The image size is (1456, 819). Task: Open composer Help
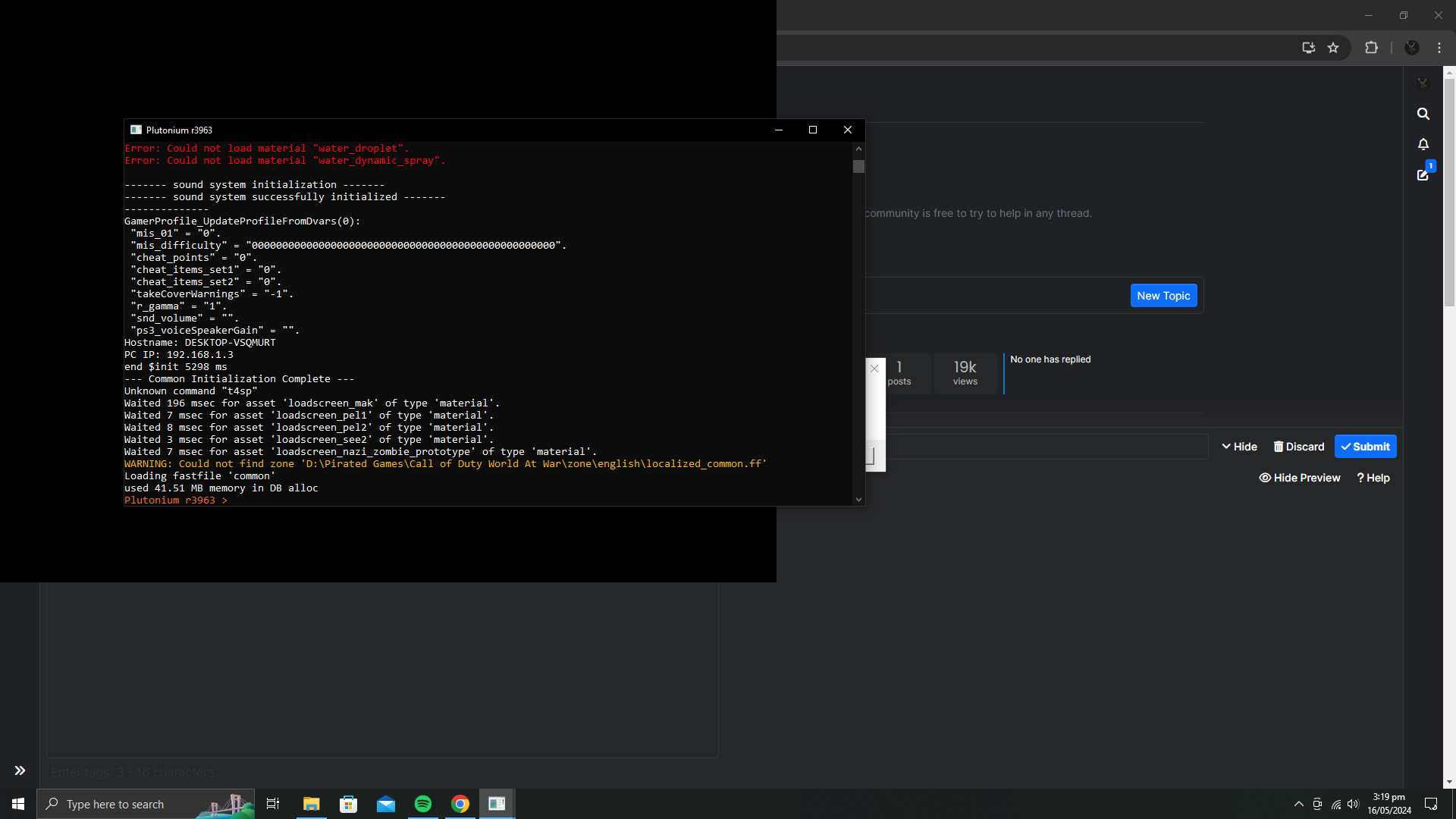coord(1373,478)
